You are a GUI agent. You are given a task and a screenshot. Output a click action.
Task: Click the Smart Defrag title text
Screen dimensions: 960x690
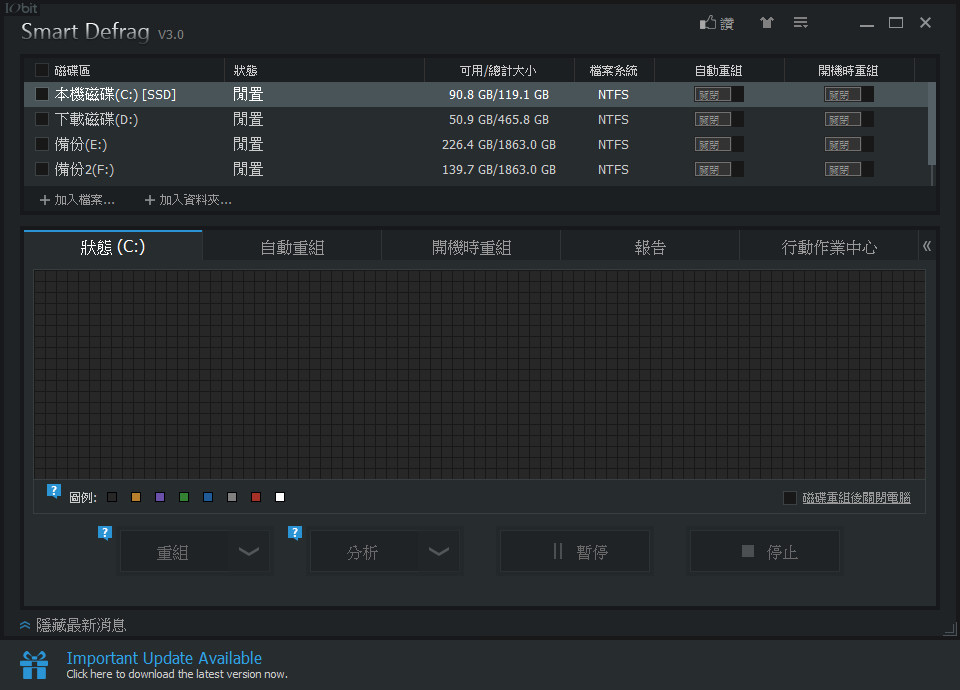(x=85, y=31)
